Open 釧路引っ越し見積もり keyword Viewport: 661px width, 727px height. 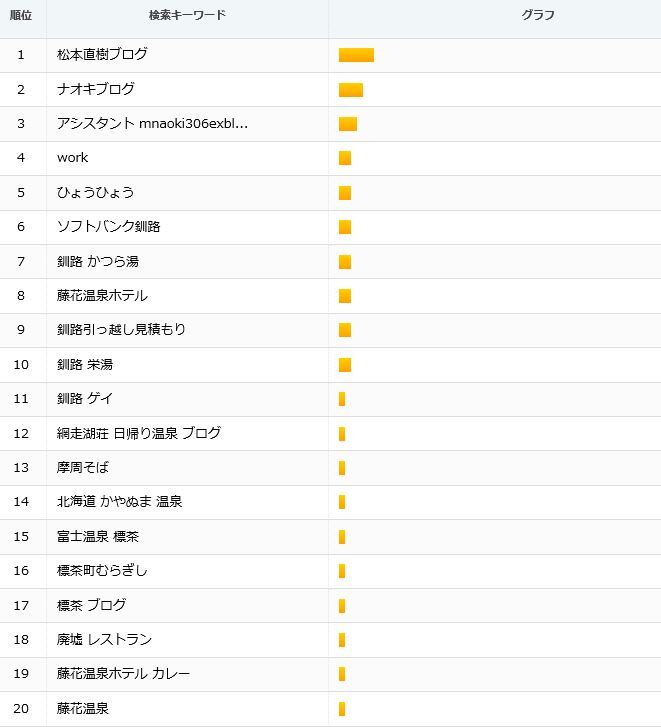pos(121,329)
